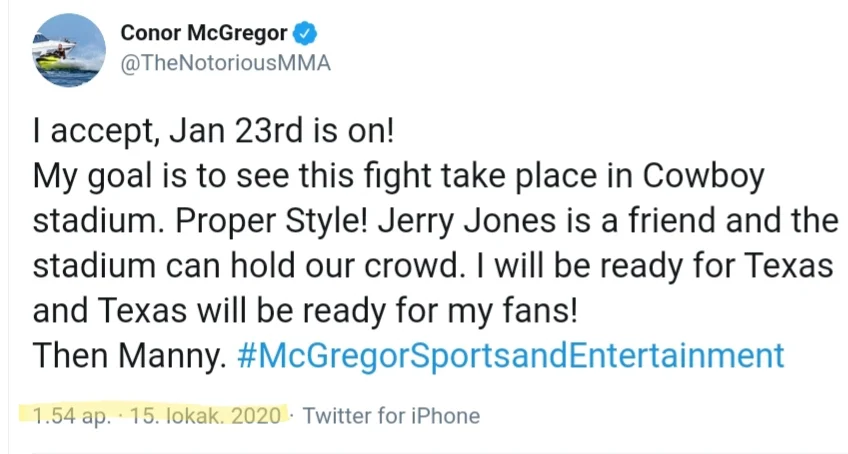Open the #McGregorSportsandEntertainment hashtag
848x454 pixels.
point(512,355)
